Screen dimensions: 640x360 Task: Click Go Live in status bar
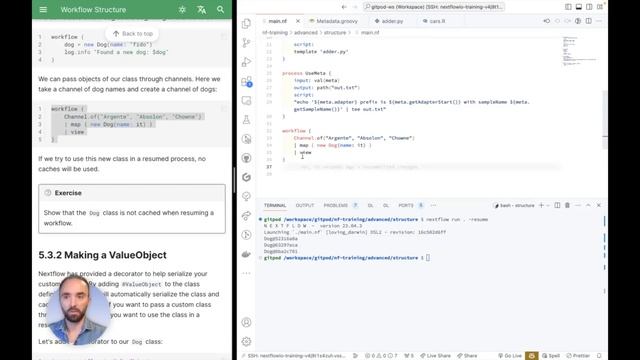[x=510, y=356]
